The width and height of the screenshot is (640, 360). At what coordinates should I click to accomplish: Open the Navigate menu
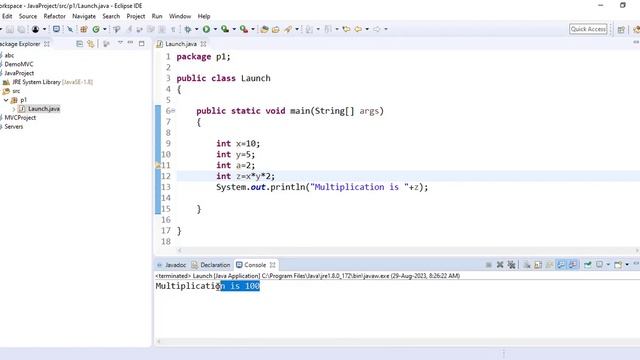[x=84, y=16]
